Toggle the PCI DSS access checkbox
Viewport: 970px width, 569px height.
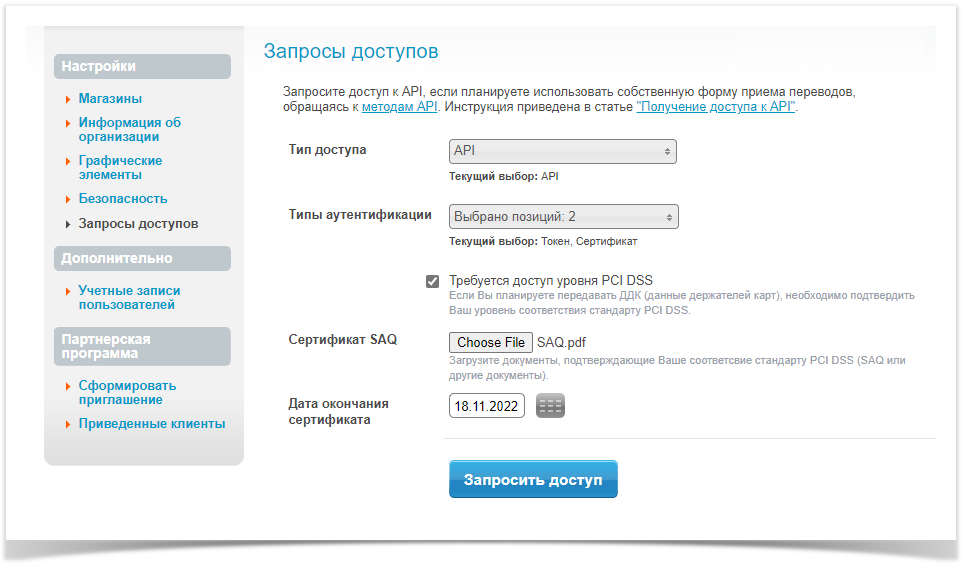pyautogui.click(x=432, y=282)
